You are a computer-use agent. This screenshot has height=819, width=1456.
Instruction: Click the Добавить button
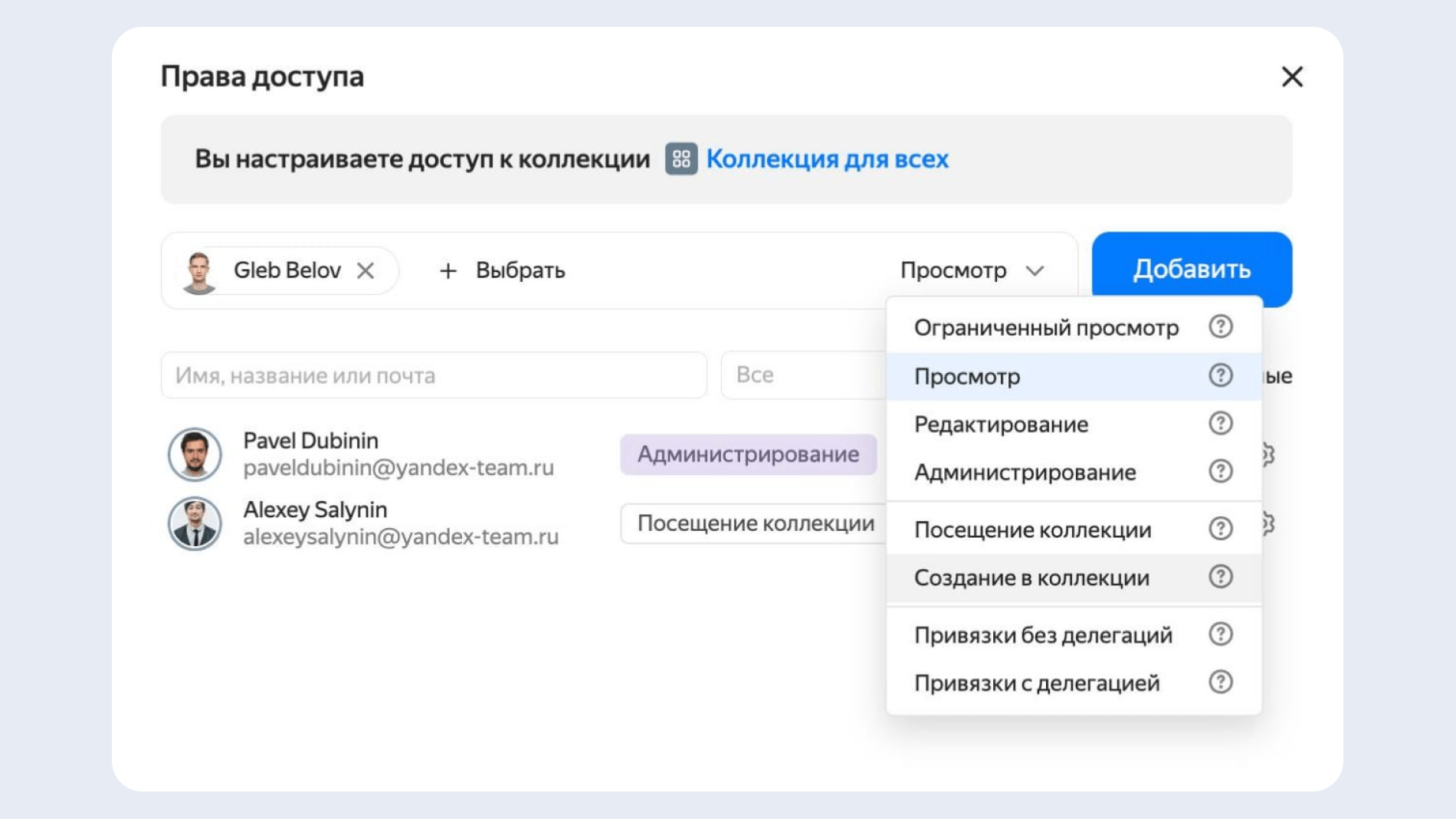click(x=1192, y=270)
